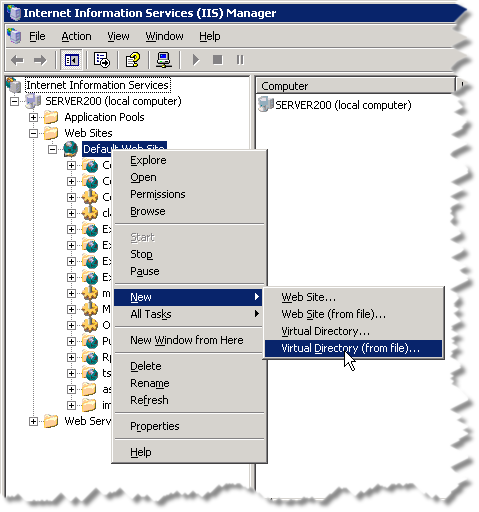Image resolution: width=479 pixels, height=512 pixels.
Task: Click the Pause item toolbar icon
Action: tap(240, 60)
